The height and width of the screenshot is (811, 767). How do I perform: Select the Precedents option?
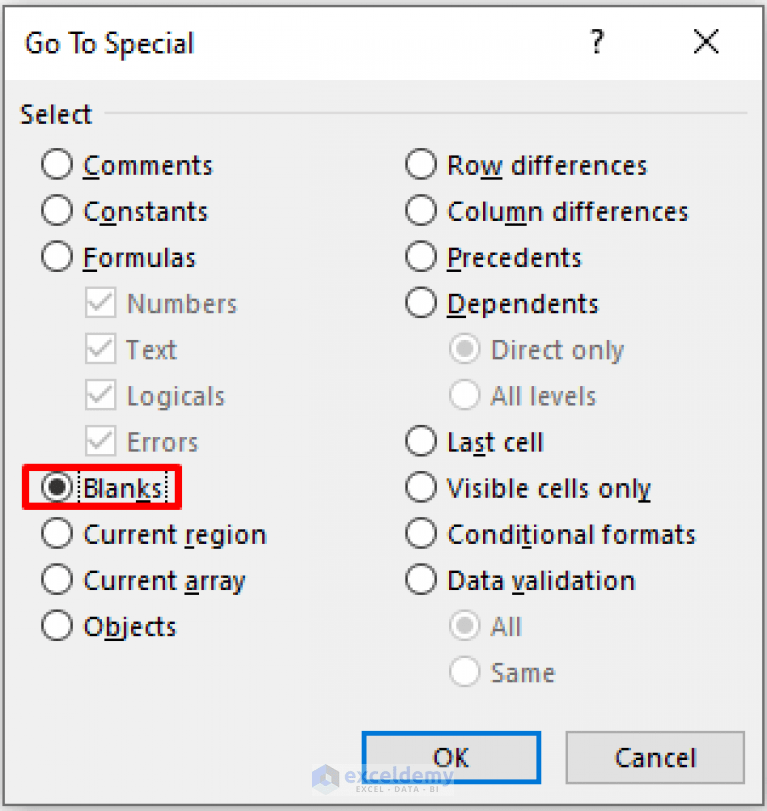click(421, 257)
